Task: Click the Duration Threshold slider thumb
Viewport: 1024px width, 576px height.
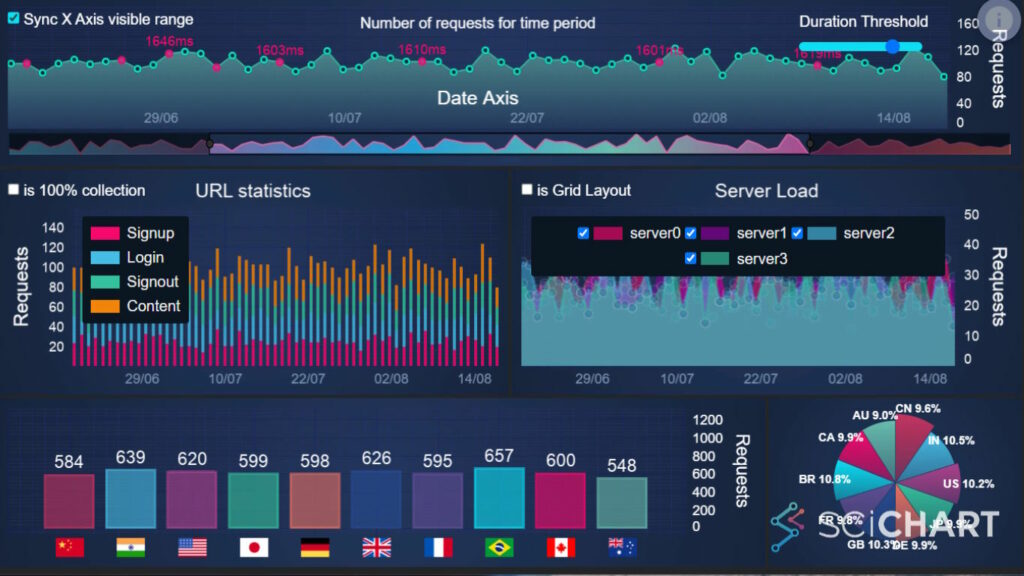Action: click(891, 45)
